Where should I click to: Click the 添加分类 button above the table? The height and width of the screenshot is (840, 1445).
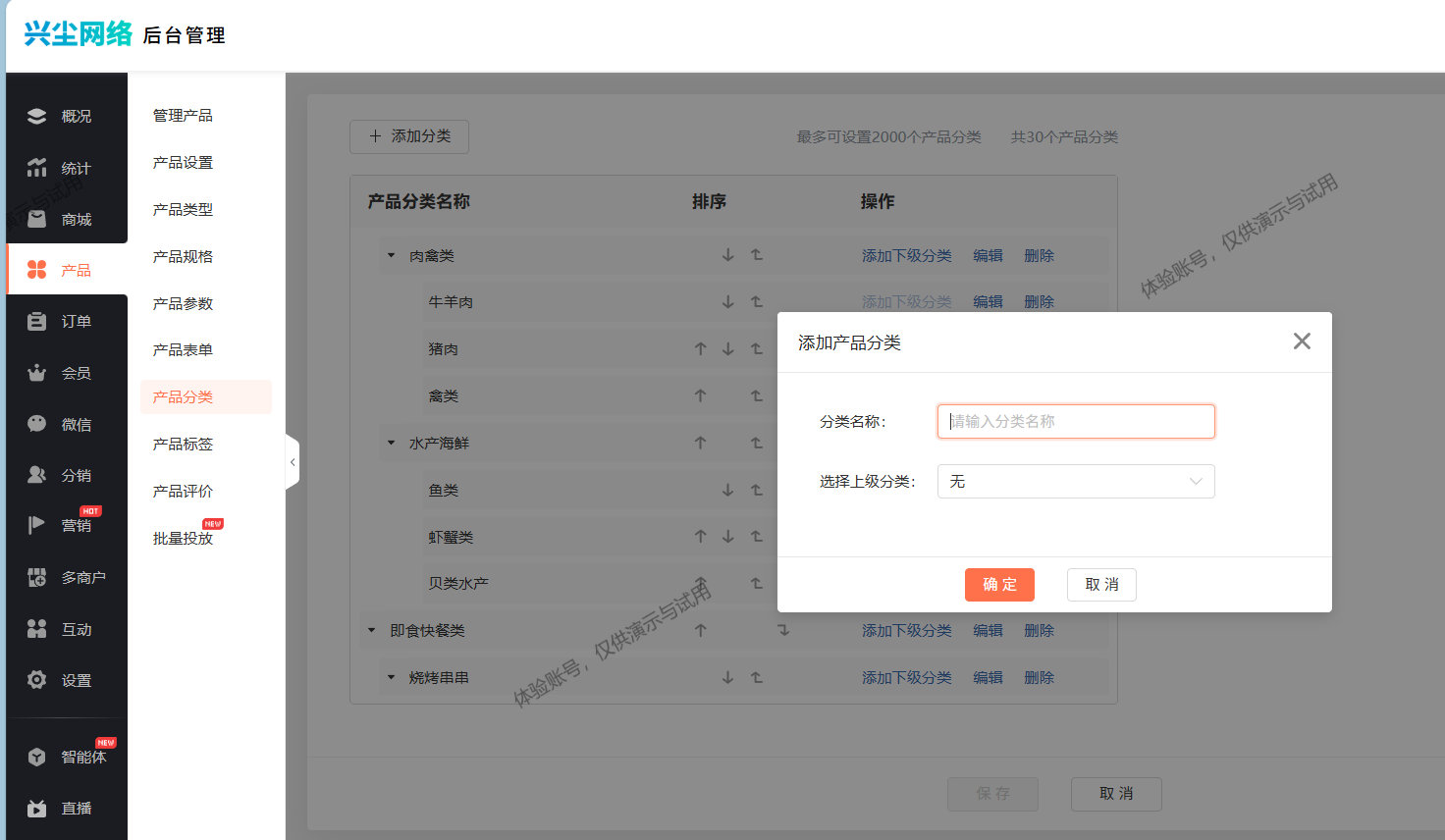click(x=409, y=136)
